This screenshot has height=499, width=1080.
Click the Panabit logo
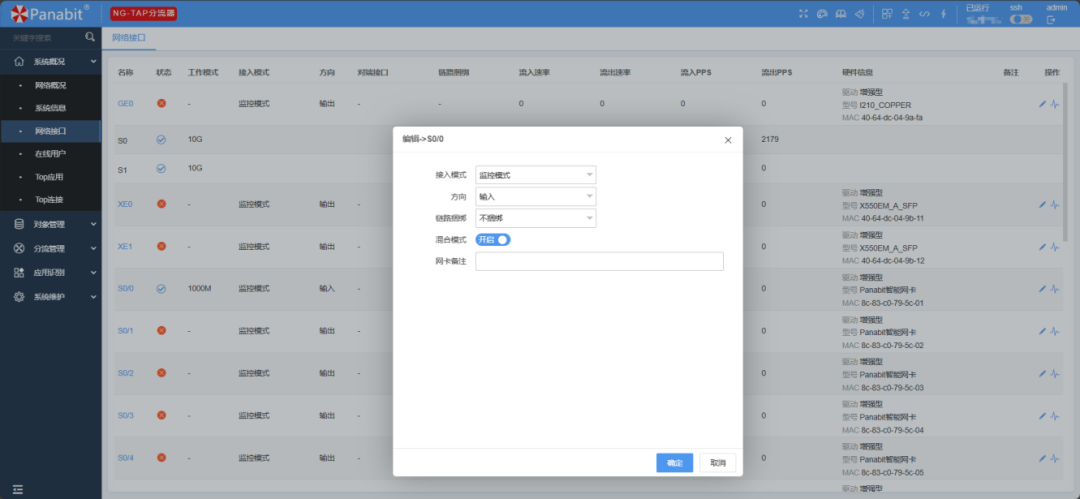(50, 13)
